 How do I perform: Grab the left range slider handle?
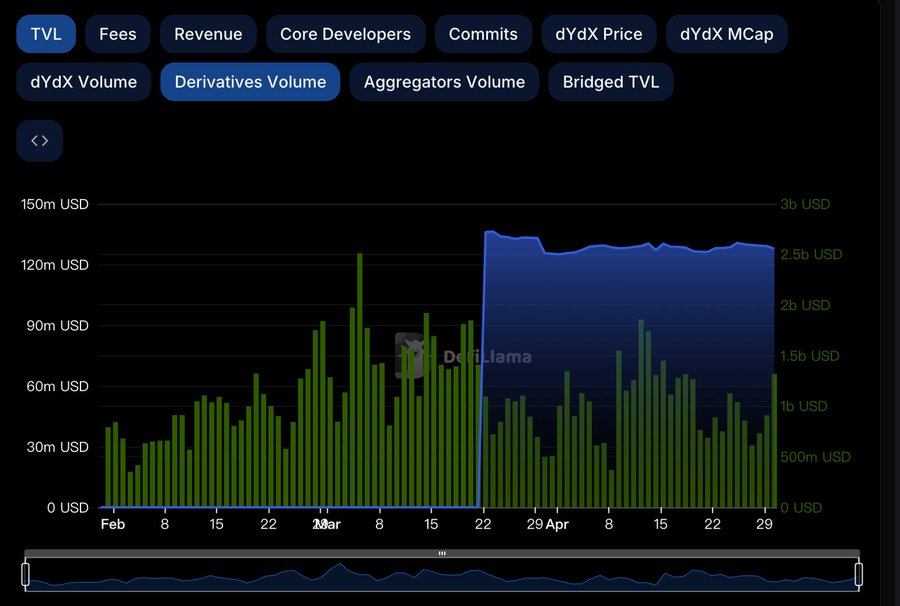coord(25,574)
